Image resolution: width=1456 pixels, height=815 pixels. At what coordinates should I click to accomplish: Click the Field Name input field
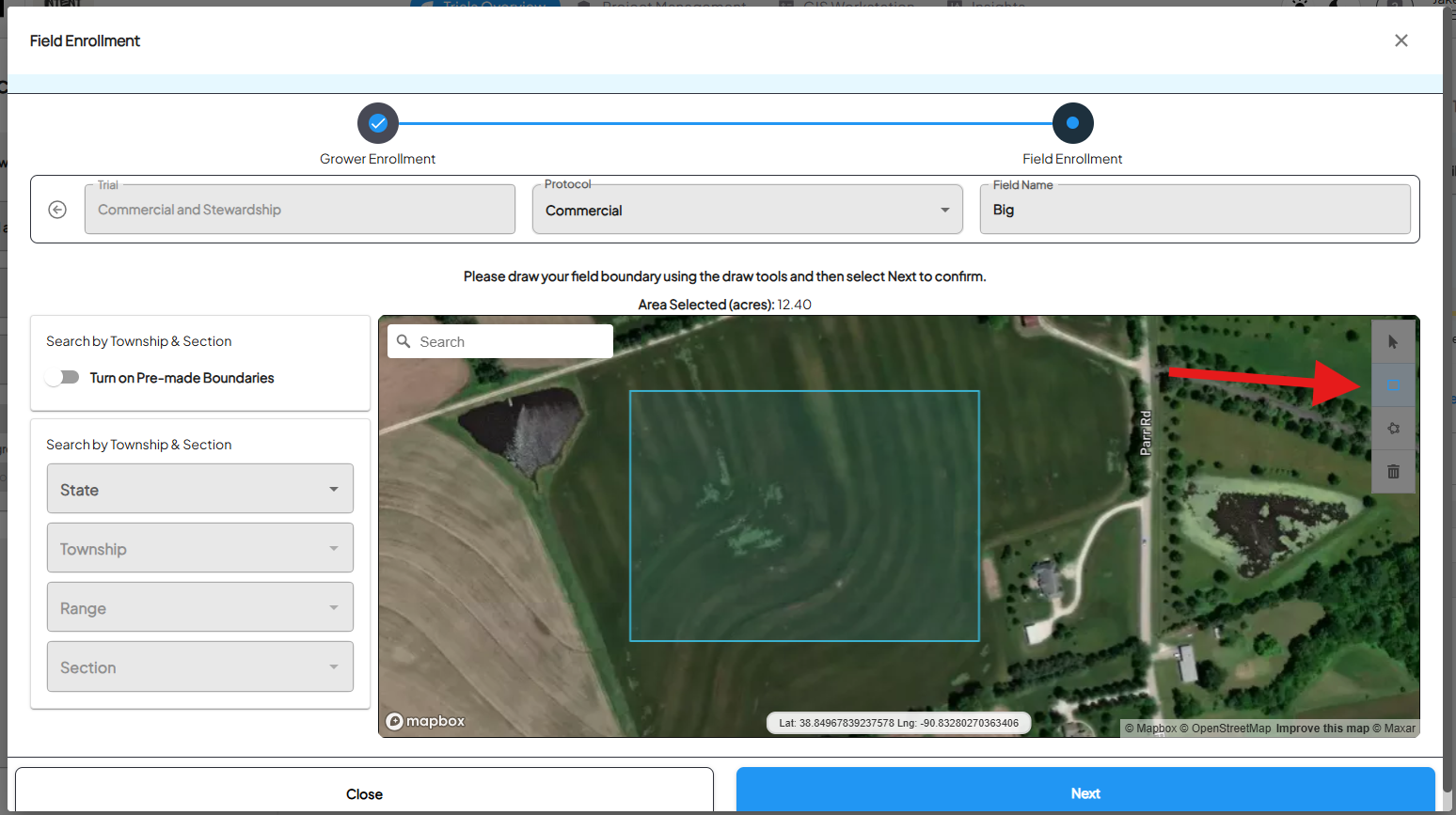pyautogui.click(x=1195, y=210)
